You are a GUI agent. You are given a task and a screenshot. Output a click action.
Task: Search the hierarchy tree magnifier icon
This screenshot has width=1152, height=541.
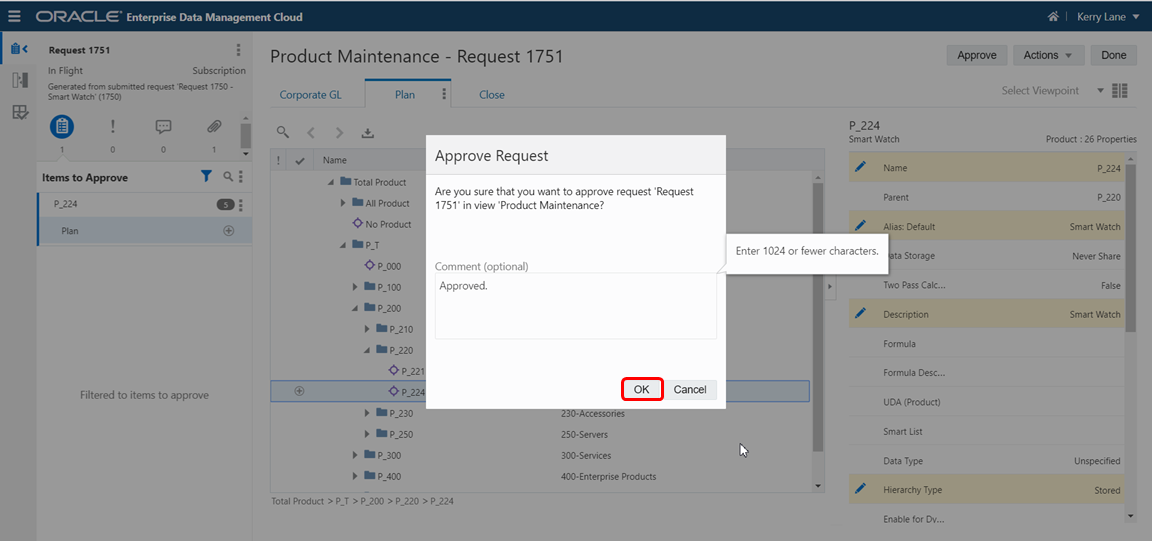(x=283, y=132)
